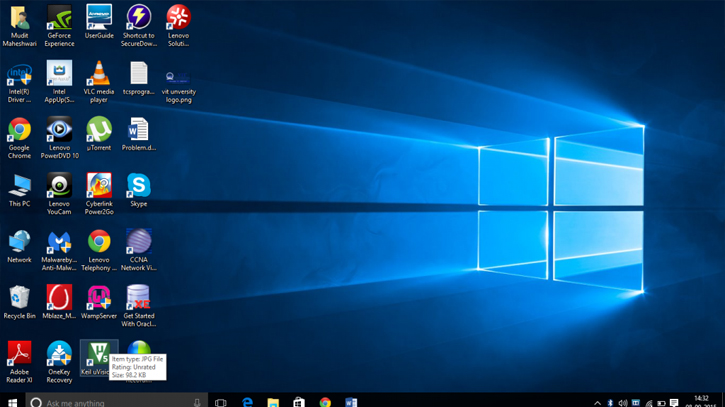Select Malwarebytes Anti-Malware icon

click(x=59, y=242)
